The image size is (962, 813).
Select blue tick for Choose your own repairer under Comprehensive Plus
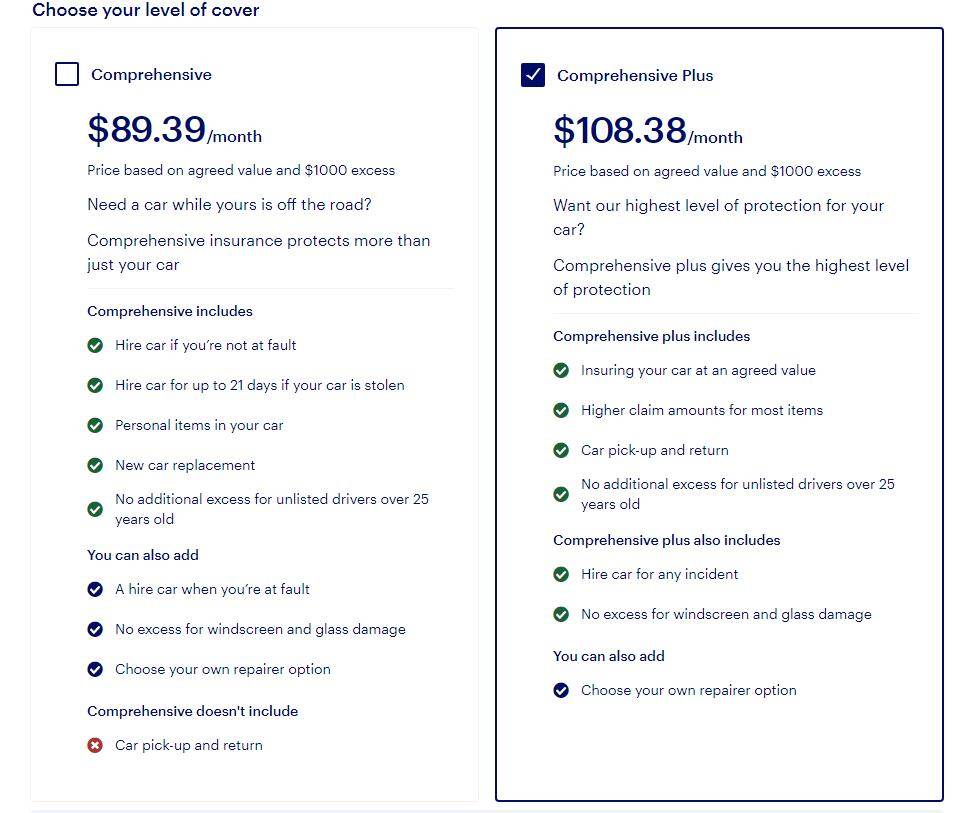click(561, 690)
